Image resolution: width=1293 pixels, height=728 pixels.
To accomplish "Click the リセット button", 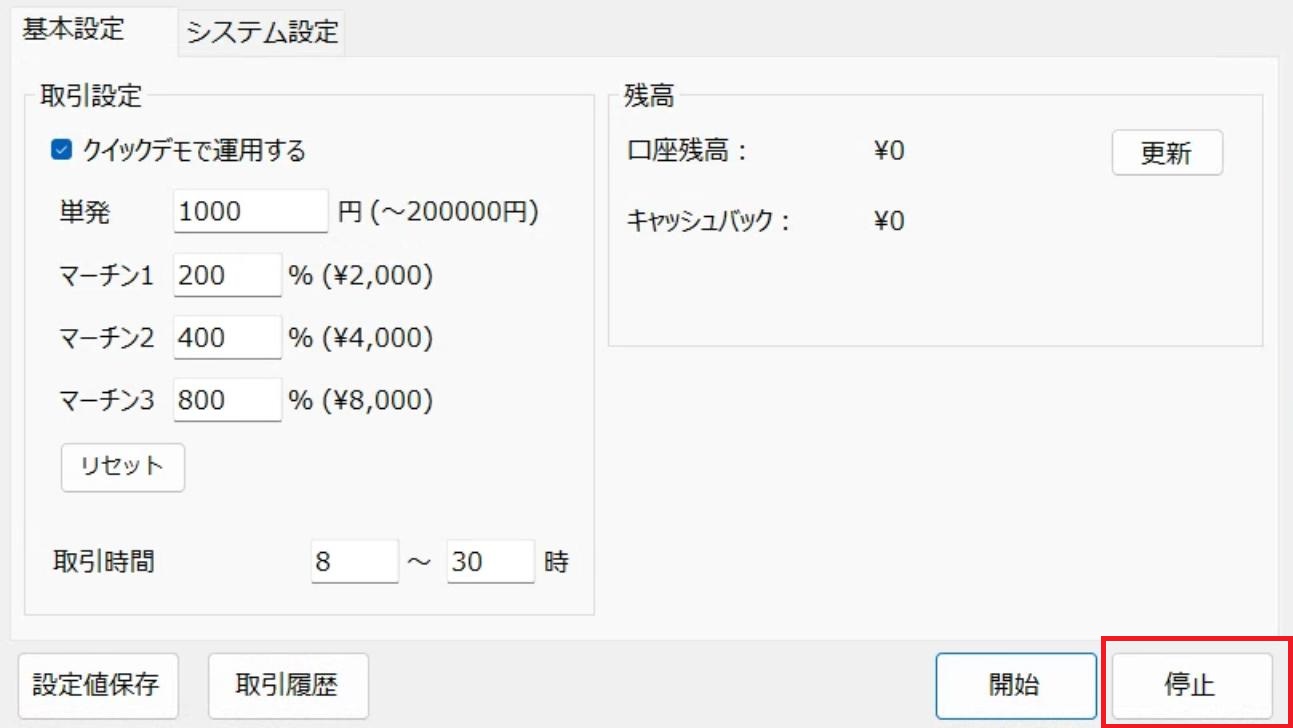I will (x=123, y=467).
